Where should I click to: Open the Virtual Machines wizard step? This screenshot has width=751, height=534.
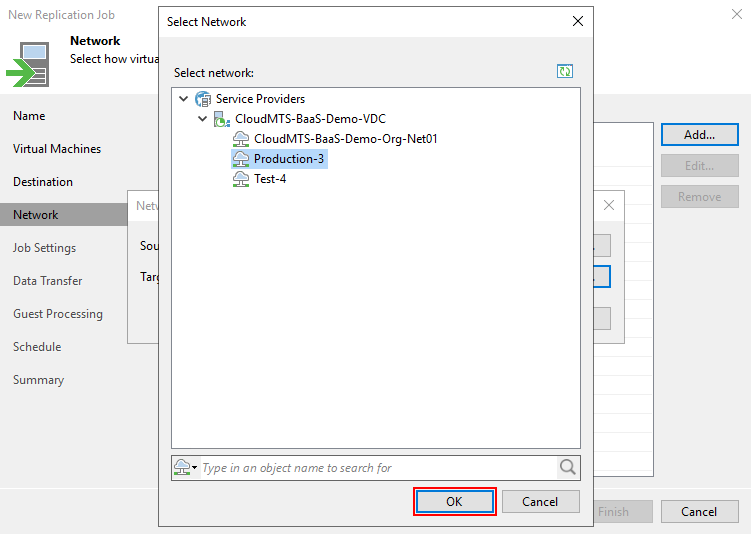pyautogui.click(x=57, y=149)
